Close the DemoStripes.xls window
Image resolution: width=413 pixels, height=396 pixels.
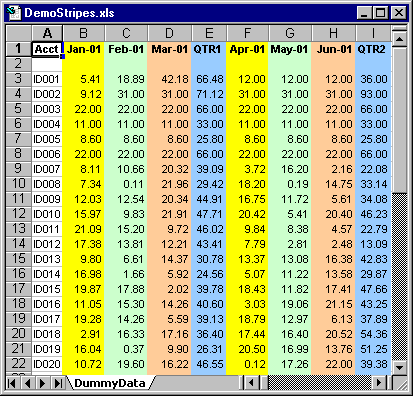[x=398, y=13]
